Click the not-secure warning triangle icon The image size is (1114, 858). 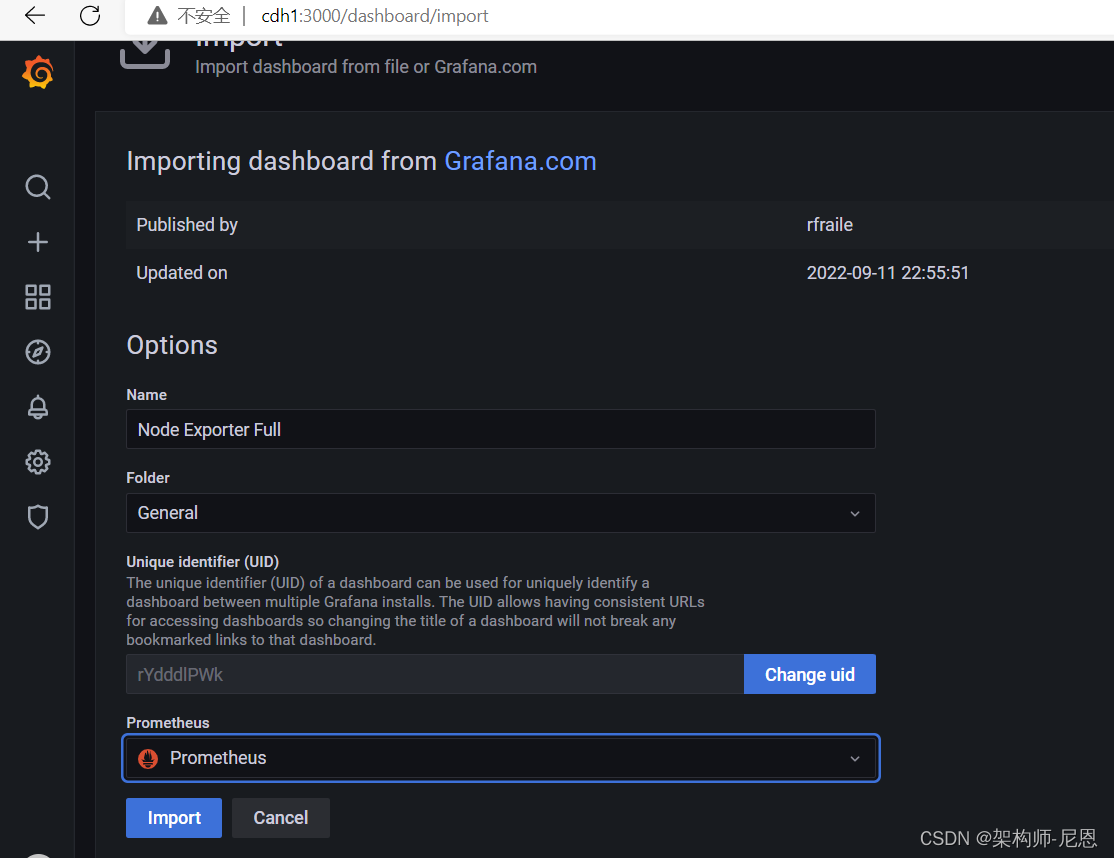click(x=157, y=16)
